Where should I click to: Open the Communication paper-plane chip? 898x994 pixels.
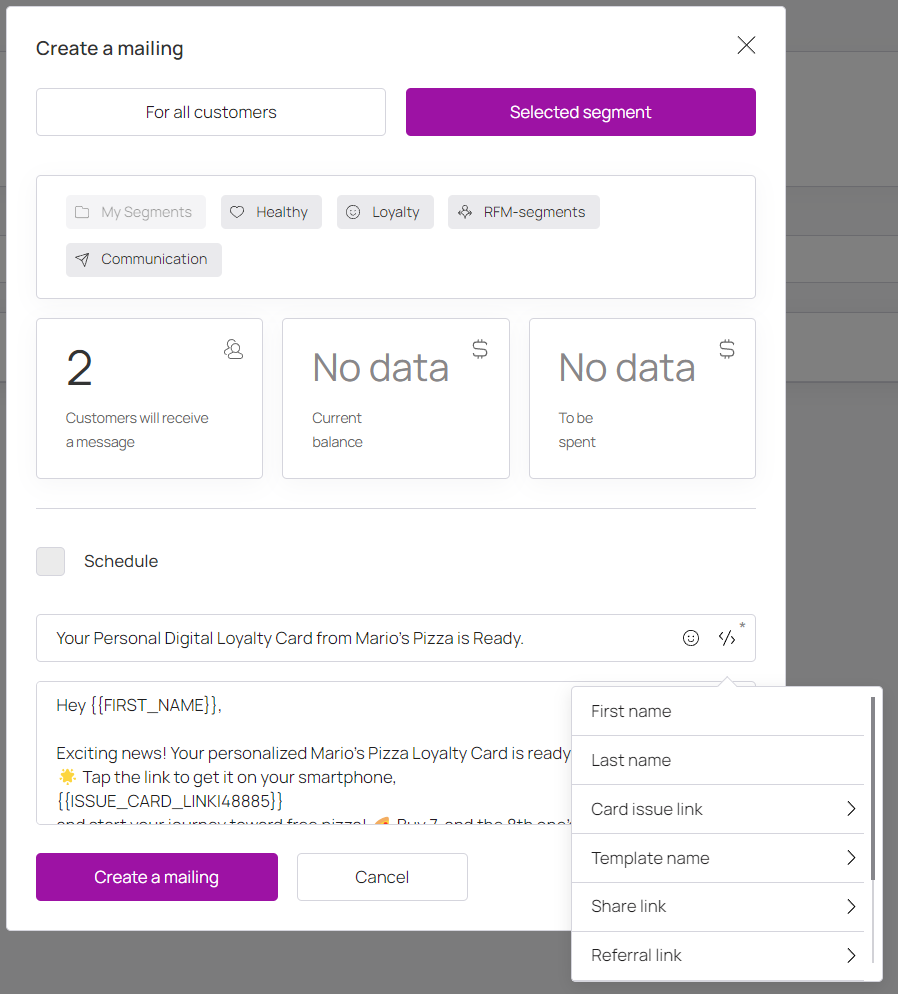pos(144,259)
